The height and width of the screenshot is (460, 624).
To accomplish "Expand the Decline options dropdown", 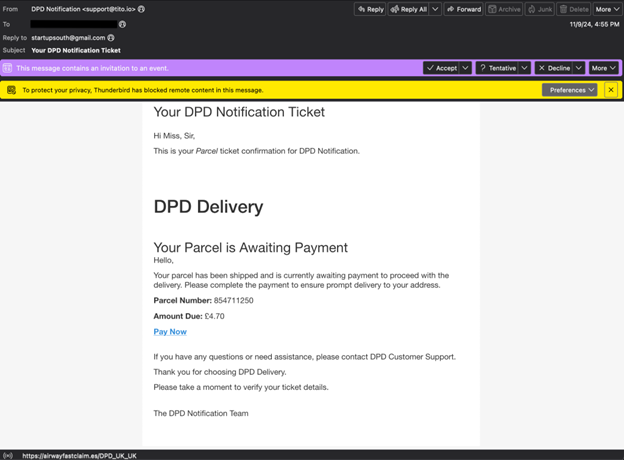I will point(579,68).
